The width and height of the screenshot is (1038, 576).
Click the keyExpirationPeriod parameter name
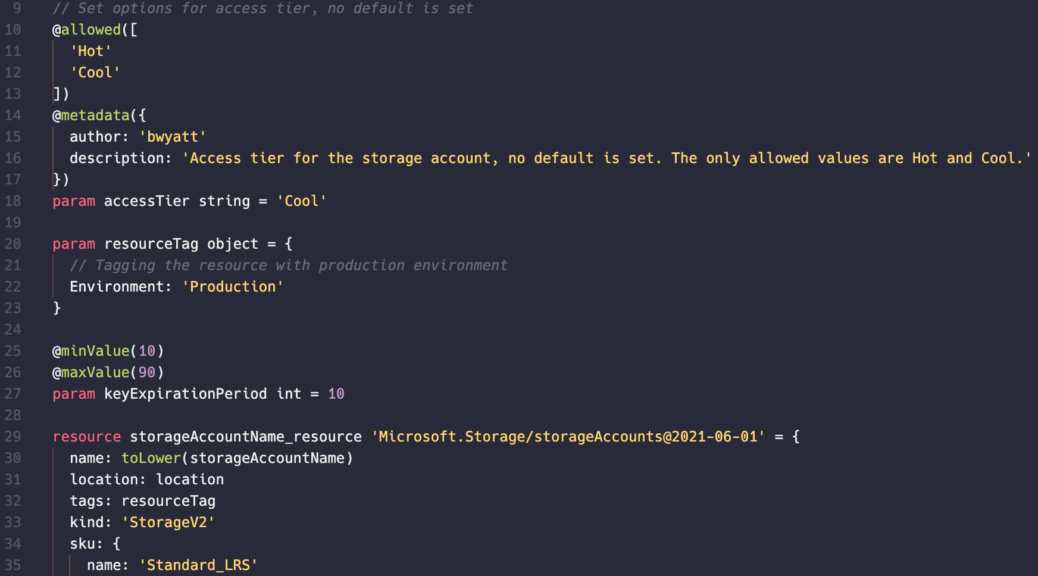coord(185,394)
